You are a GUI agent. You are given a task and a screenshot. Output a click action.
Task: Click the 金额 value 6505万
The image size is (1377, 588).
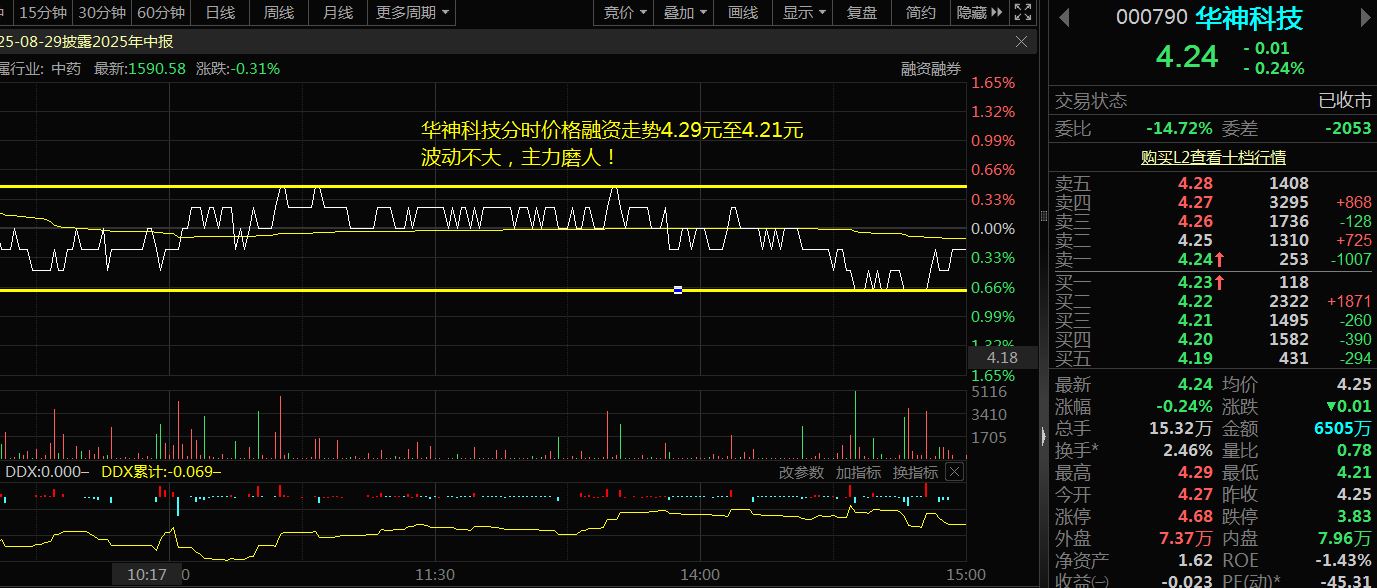pos(1343,428)
